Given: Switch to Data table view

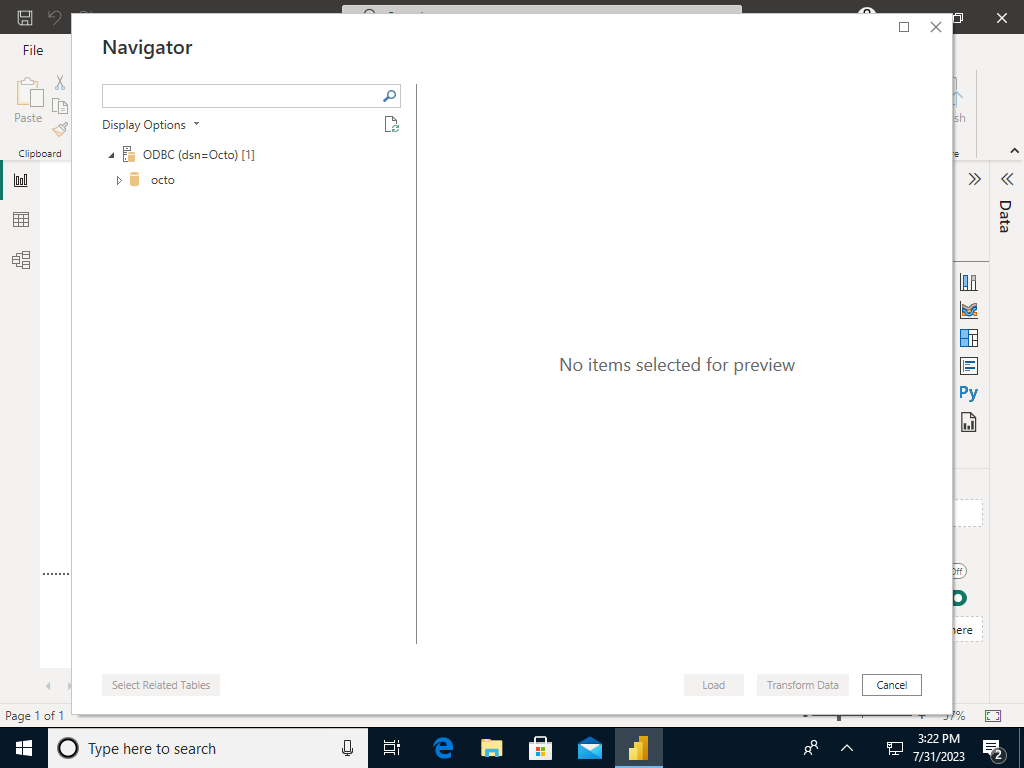Looking at the screenshot, I should (x=20, y=219).
